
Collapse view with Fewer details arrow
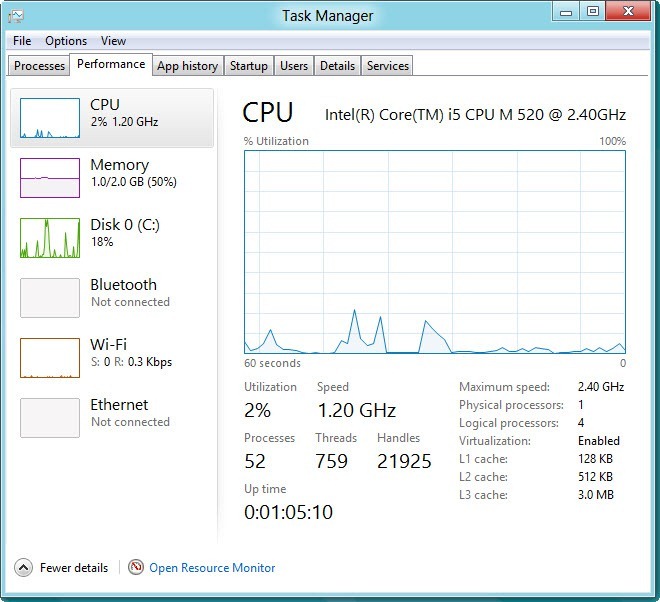point(24,567)
